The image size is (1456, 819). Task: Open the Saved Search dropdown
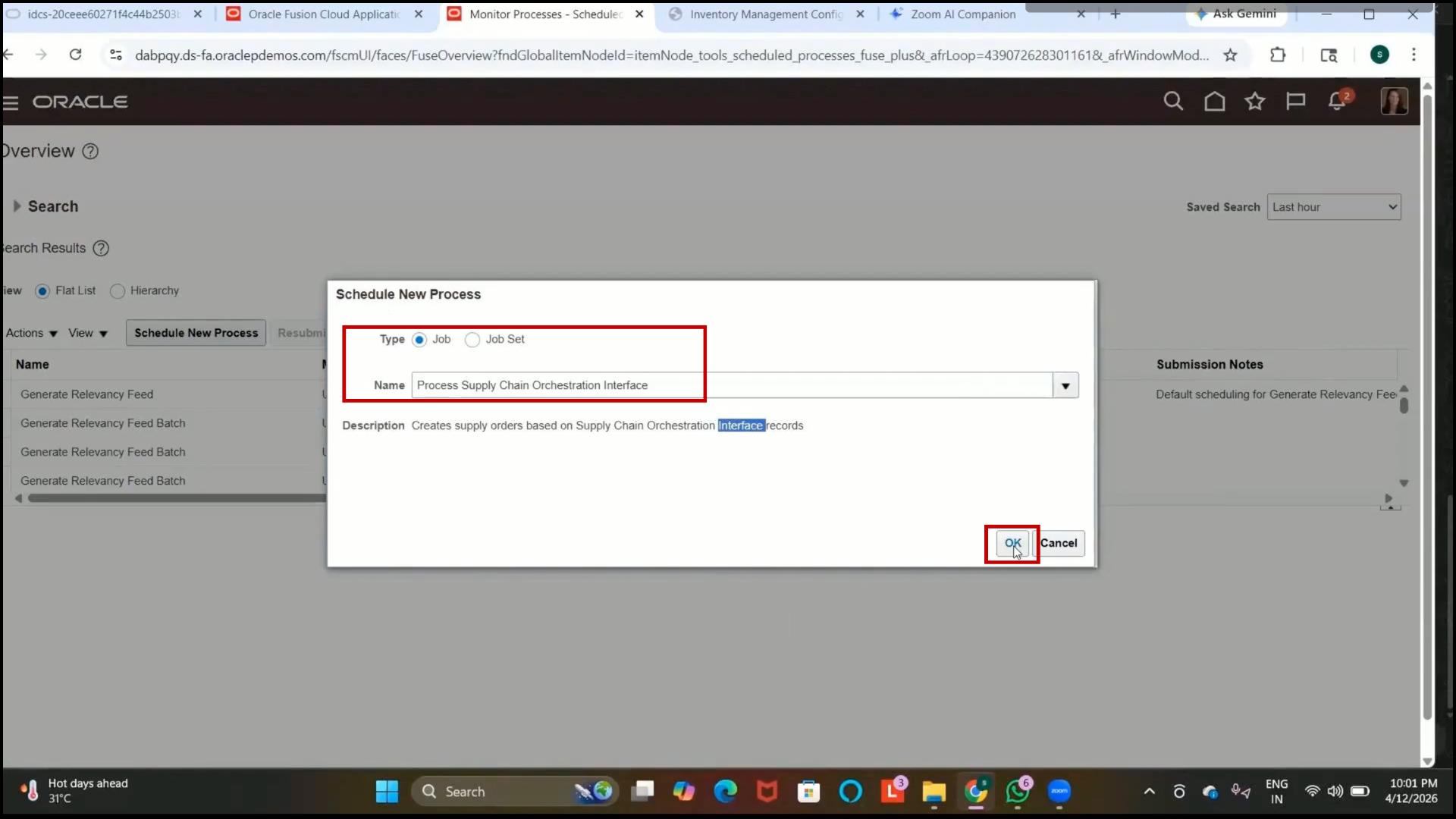[1333, 207]
